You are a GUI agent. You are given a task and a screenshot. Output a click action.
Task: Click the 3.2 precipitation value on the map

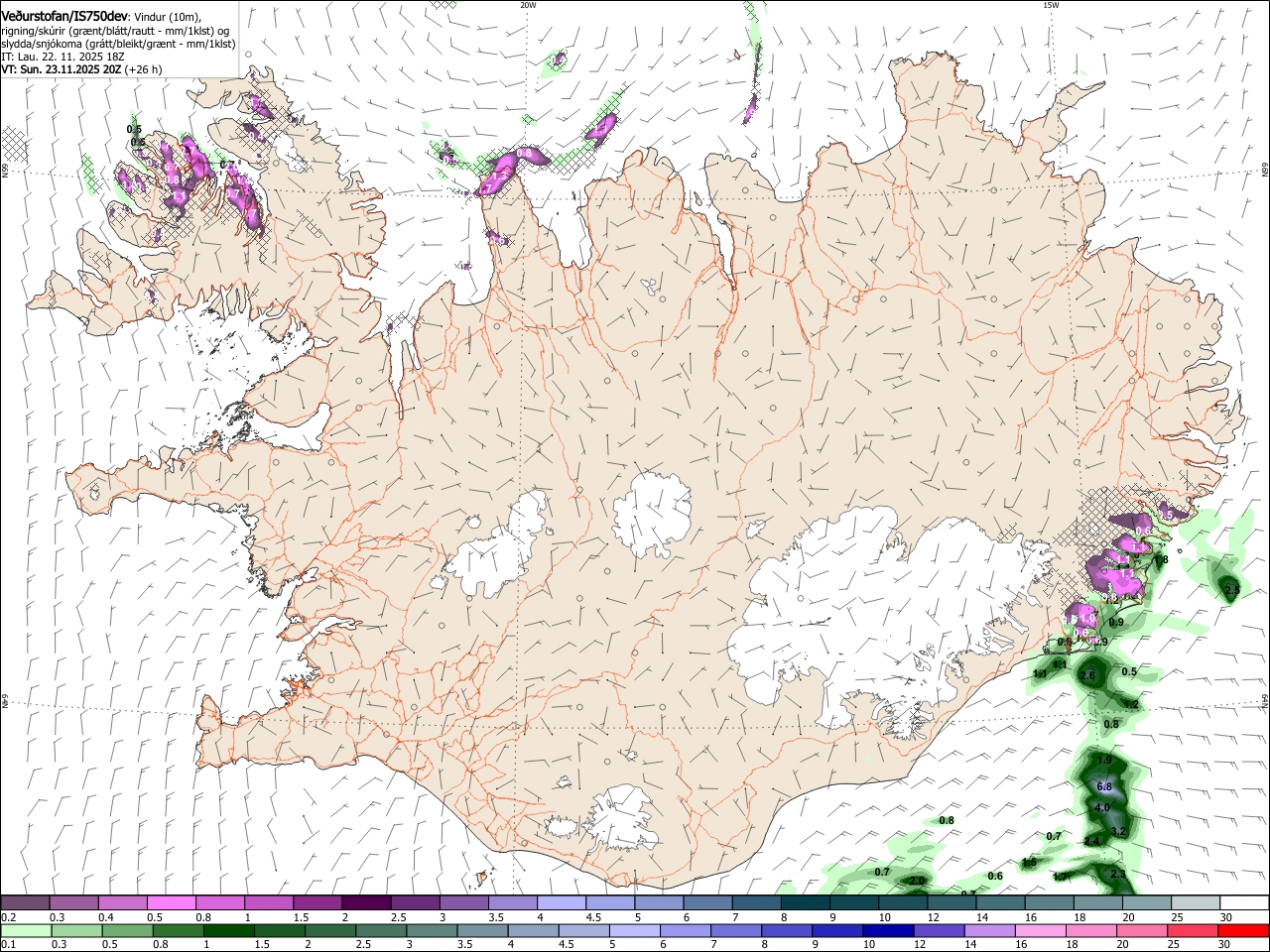1119,831
